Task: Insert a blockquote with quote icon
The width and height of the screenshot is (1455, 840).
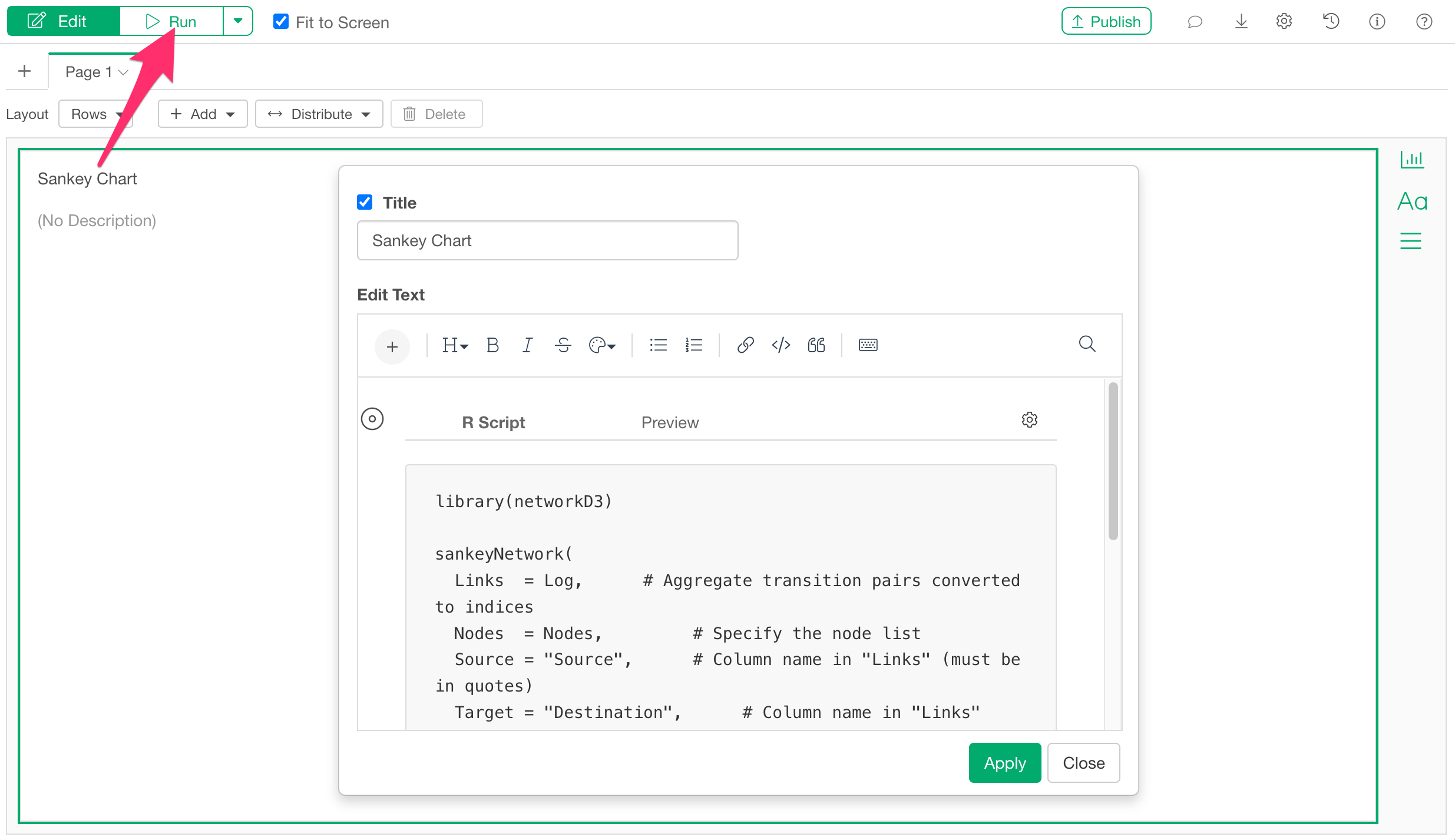Action: (x=816, y=345)
